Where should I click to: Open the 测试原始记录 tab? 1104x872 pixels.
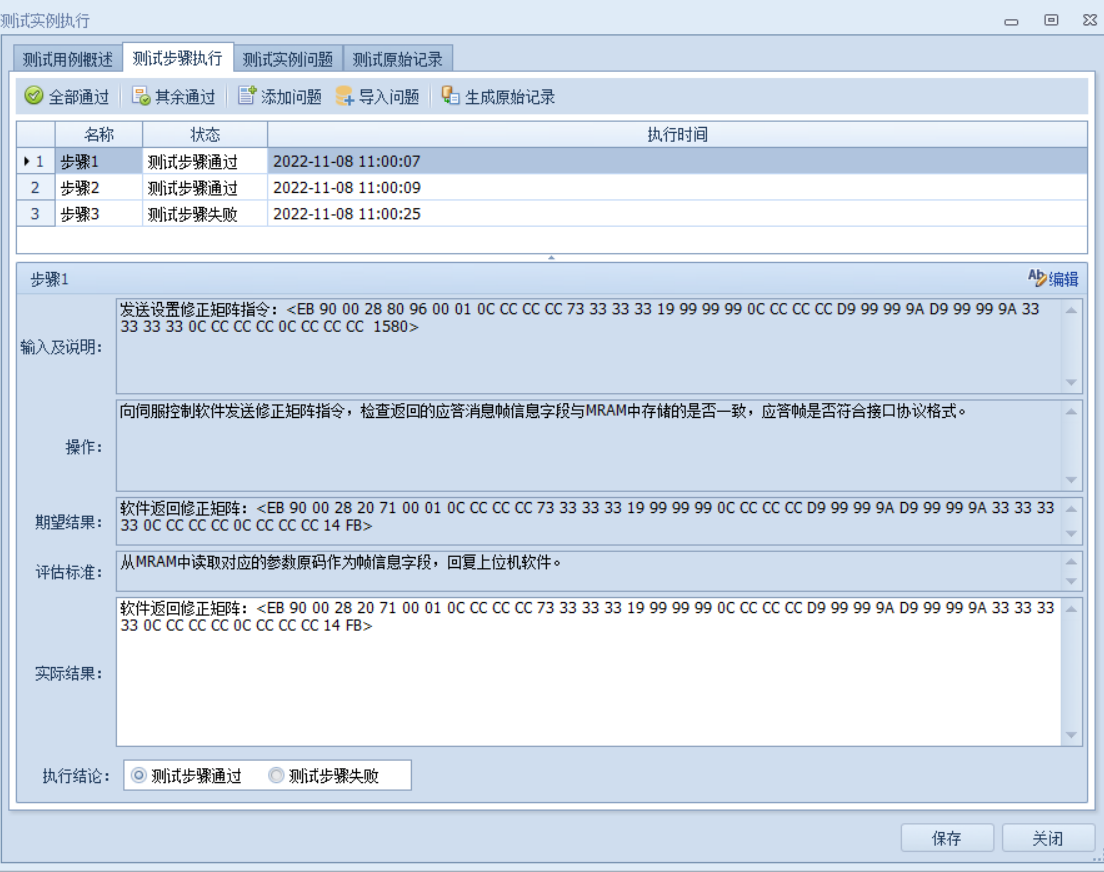397,59
